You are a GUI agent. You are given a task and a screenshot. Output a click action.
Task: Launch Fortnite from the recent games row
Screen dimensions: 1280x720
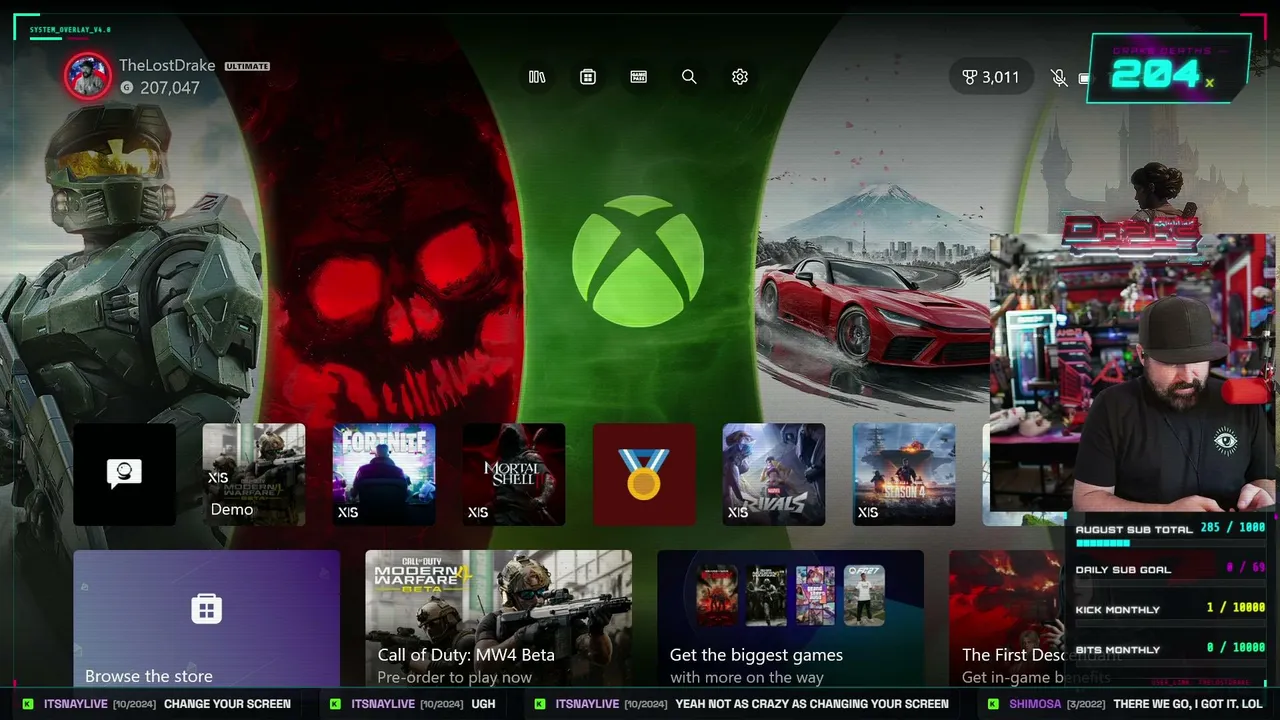[384, 474]
